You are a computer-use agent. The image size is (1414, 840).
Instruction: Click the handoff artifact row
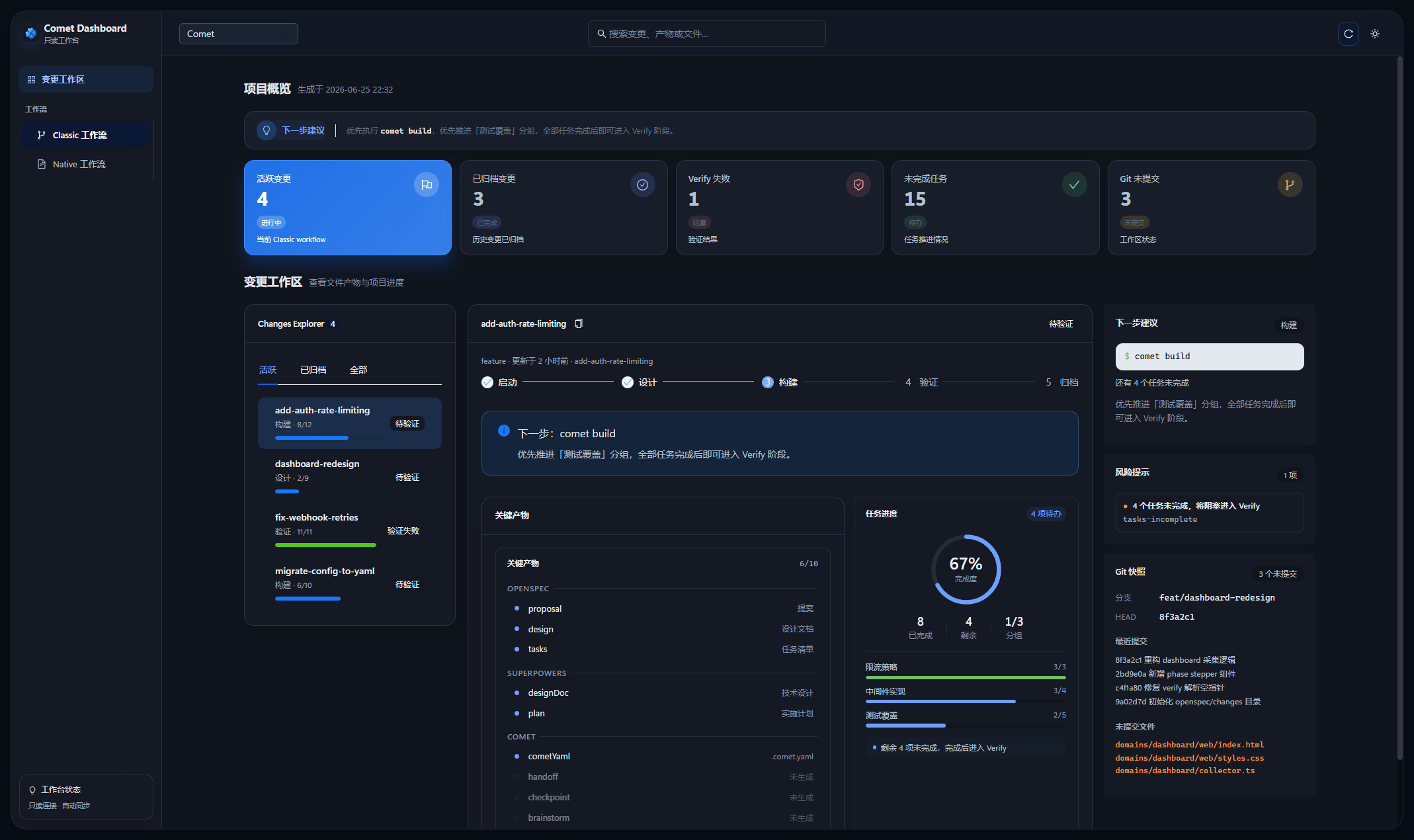663,777
